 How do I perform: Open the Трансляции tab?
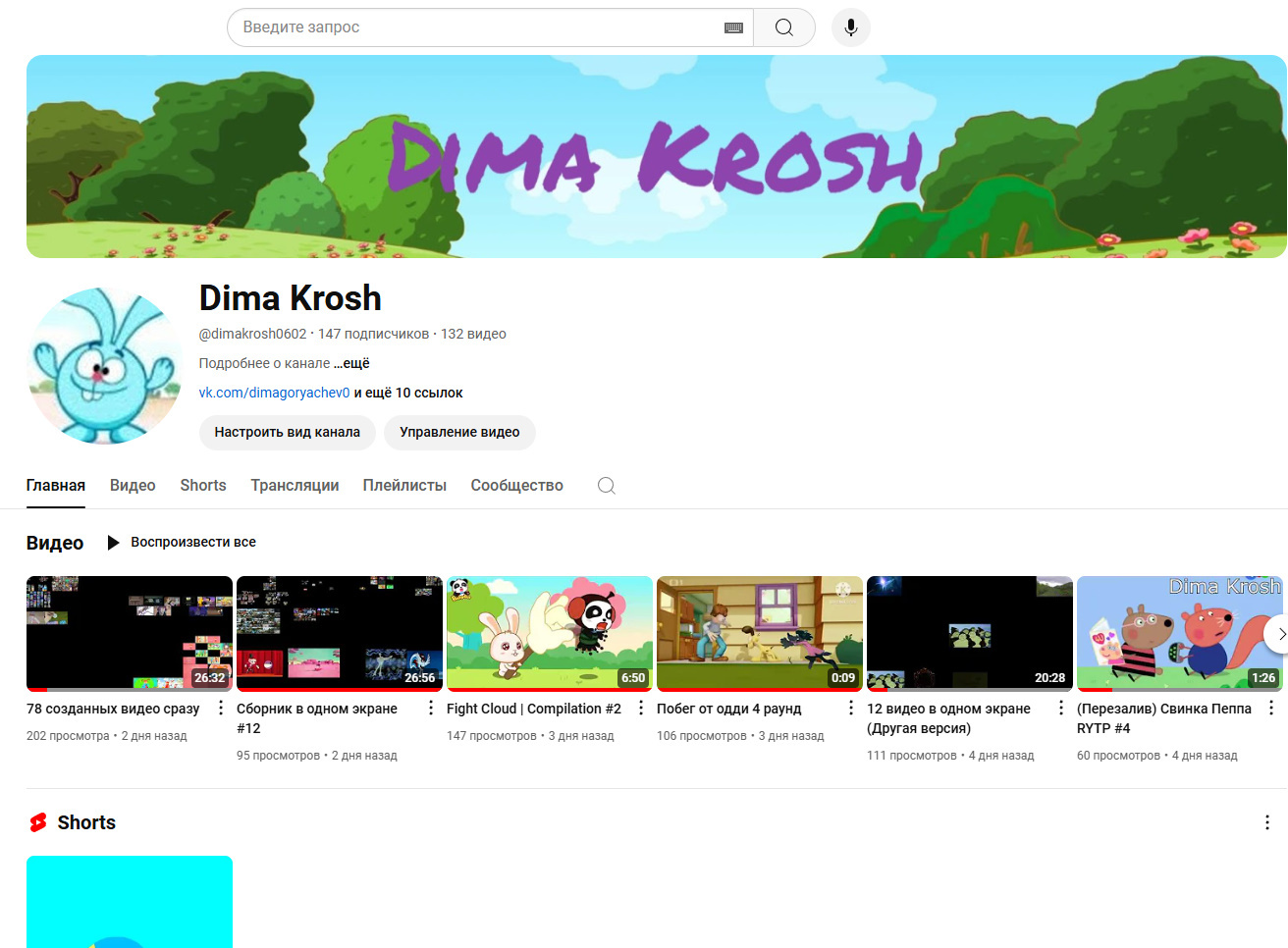click(295, 486)
